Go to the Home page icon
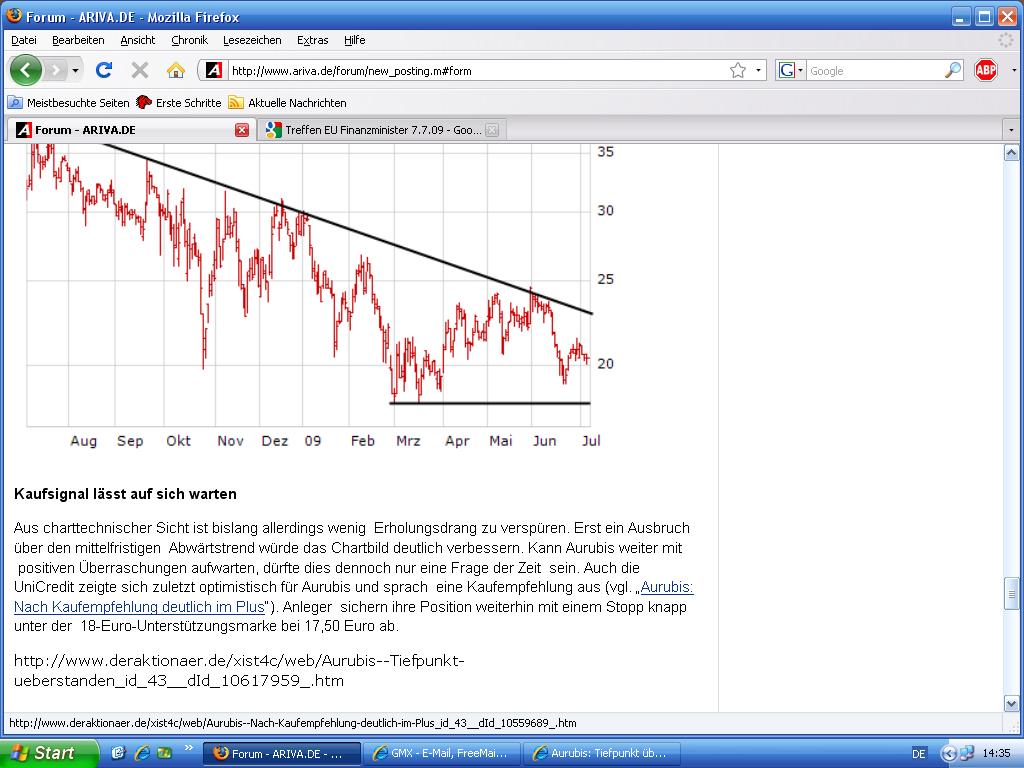The image size is (1024, 768). click(176, 70)
